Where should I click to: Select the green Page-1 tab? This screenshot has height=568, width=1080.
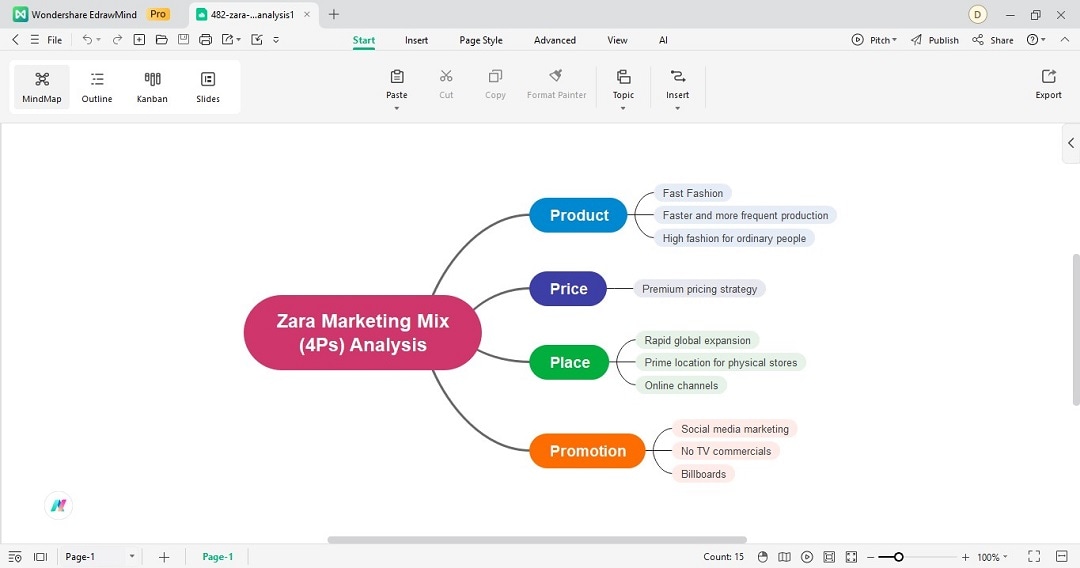point(218,557)
